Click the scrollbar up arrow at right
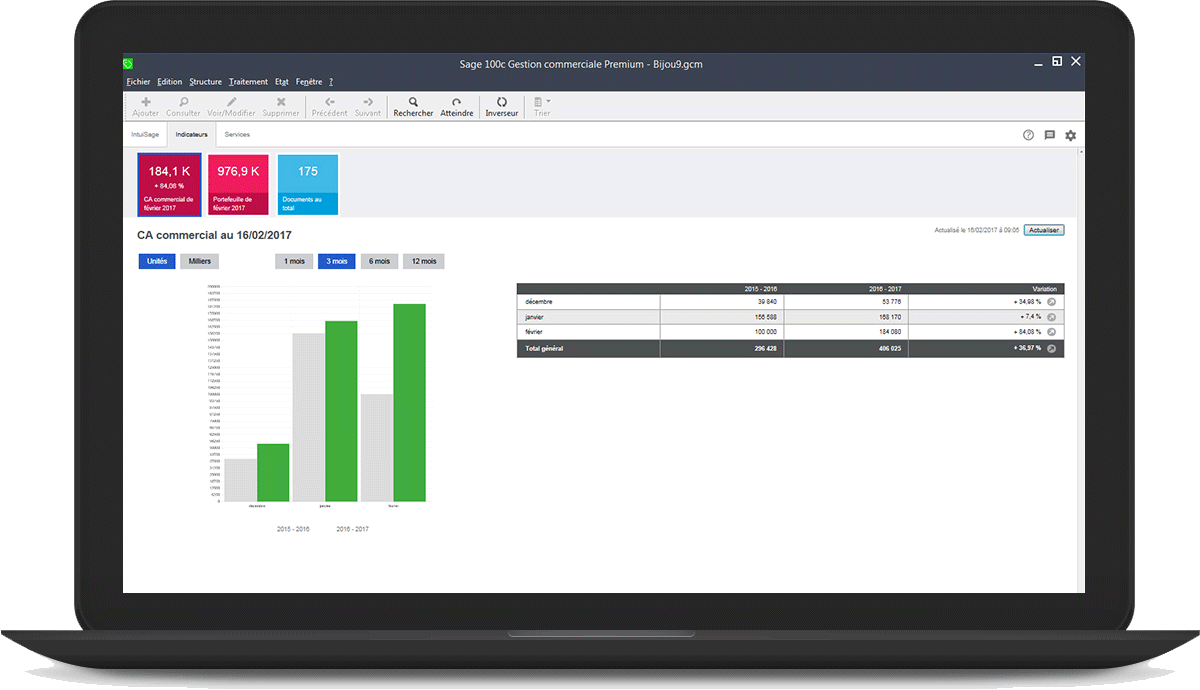 coord(1081,151)
